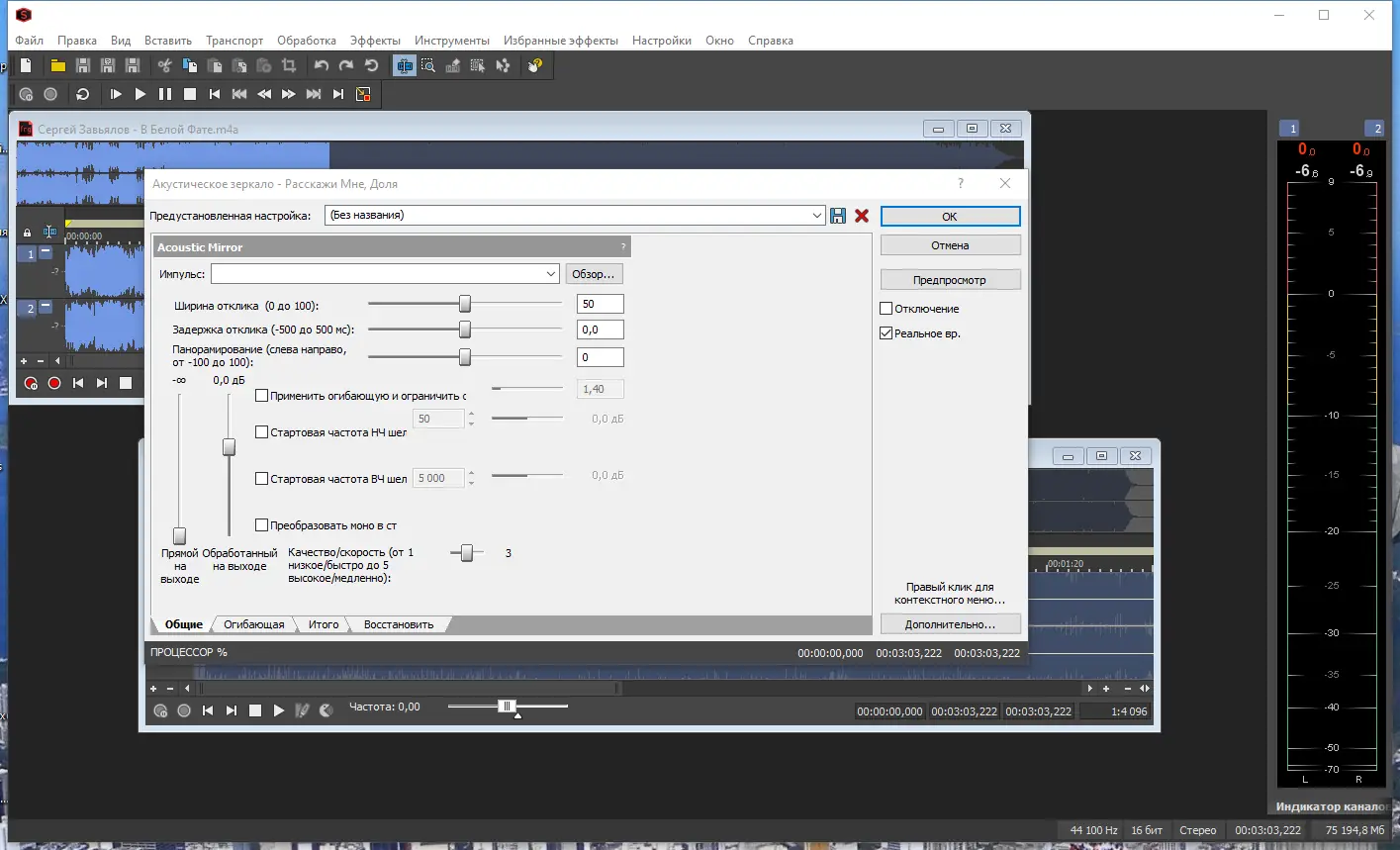The image size is (1400, 850).
Task: Pause playback in the main transport toolbar
Action: pyautogui.click(x=165, y=94)
